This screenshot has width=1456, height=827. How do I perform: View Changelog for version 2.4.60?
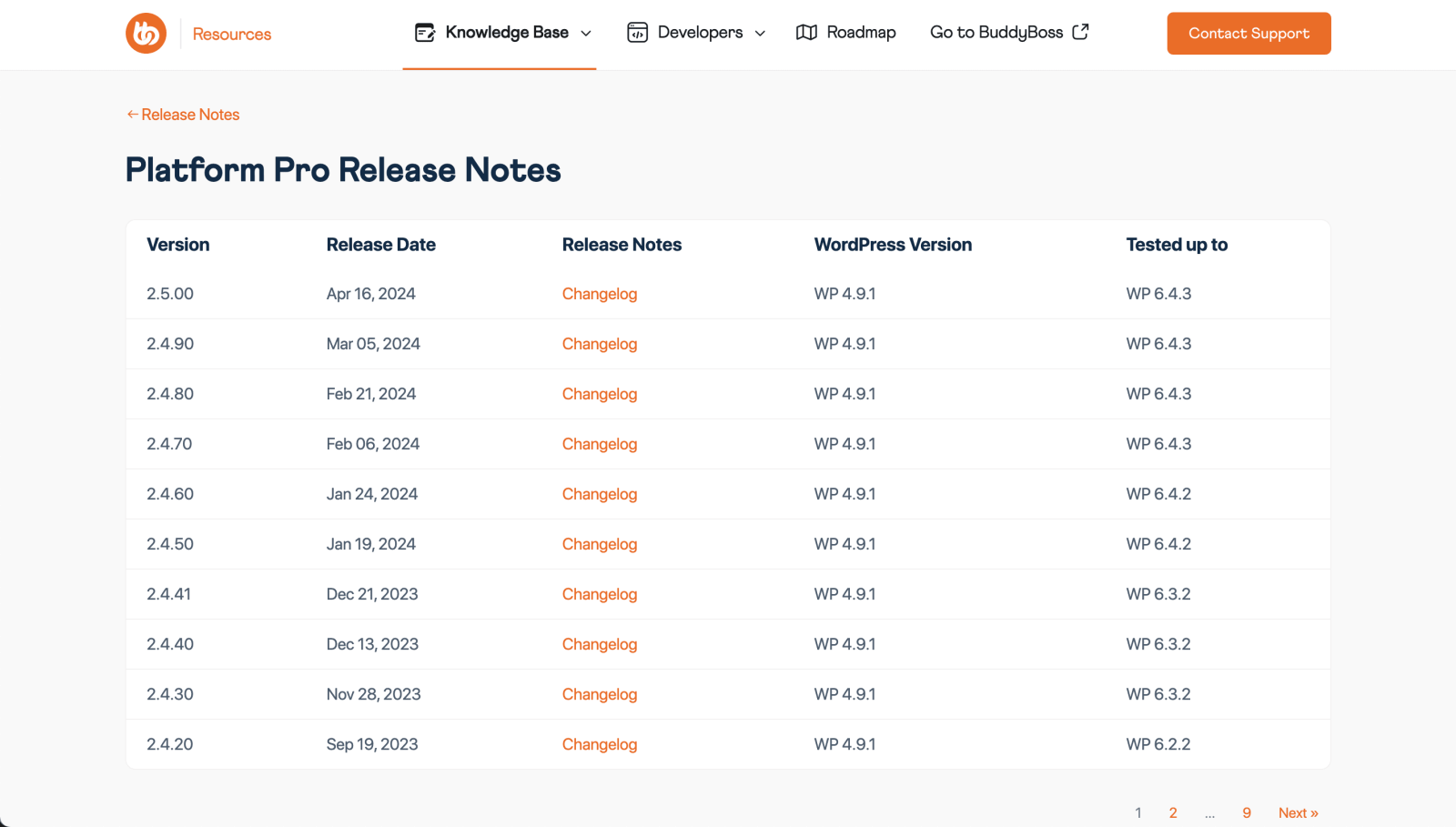tap(599, 494)
